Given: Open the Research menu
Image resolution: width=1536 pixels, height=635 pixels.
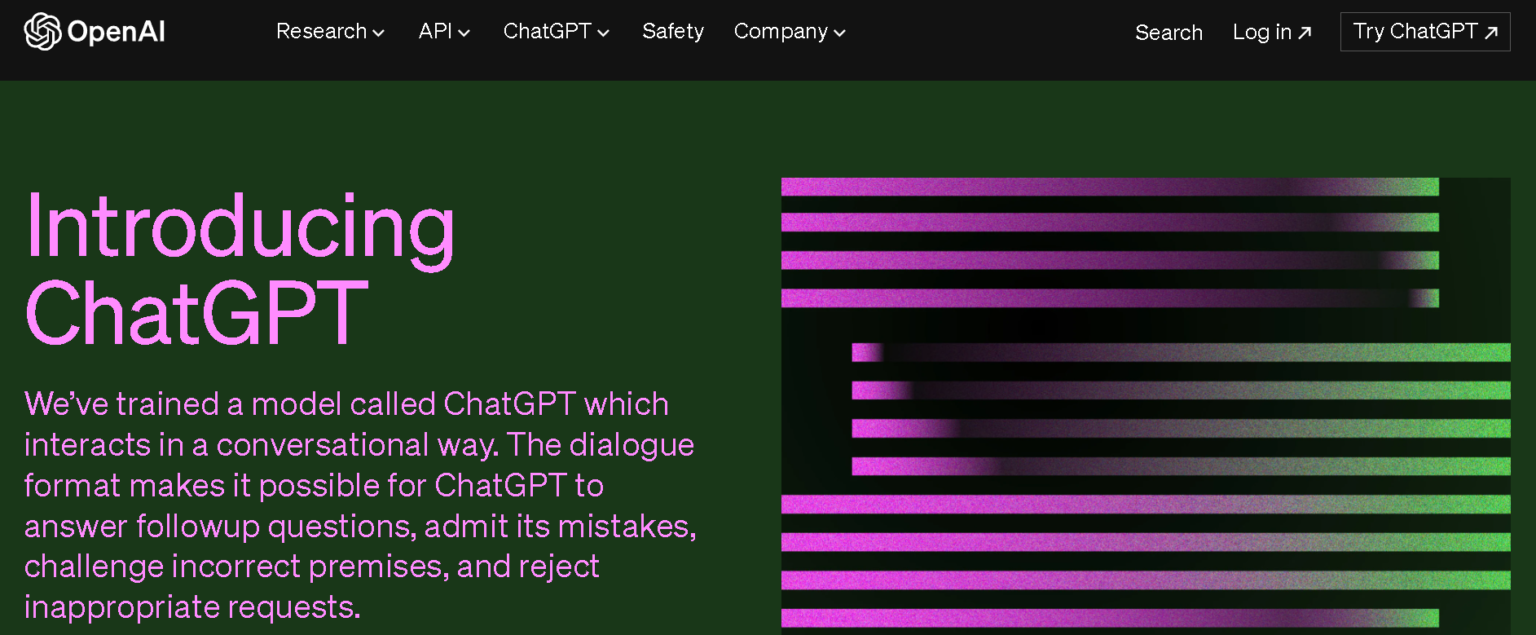Looking at the screenshot, I should [x=321, y=32].
